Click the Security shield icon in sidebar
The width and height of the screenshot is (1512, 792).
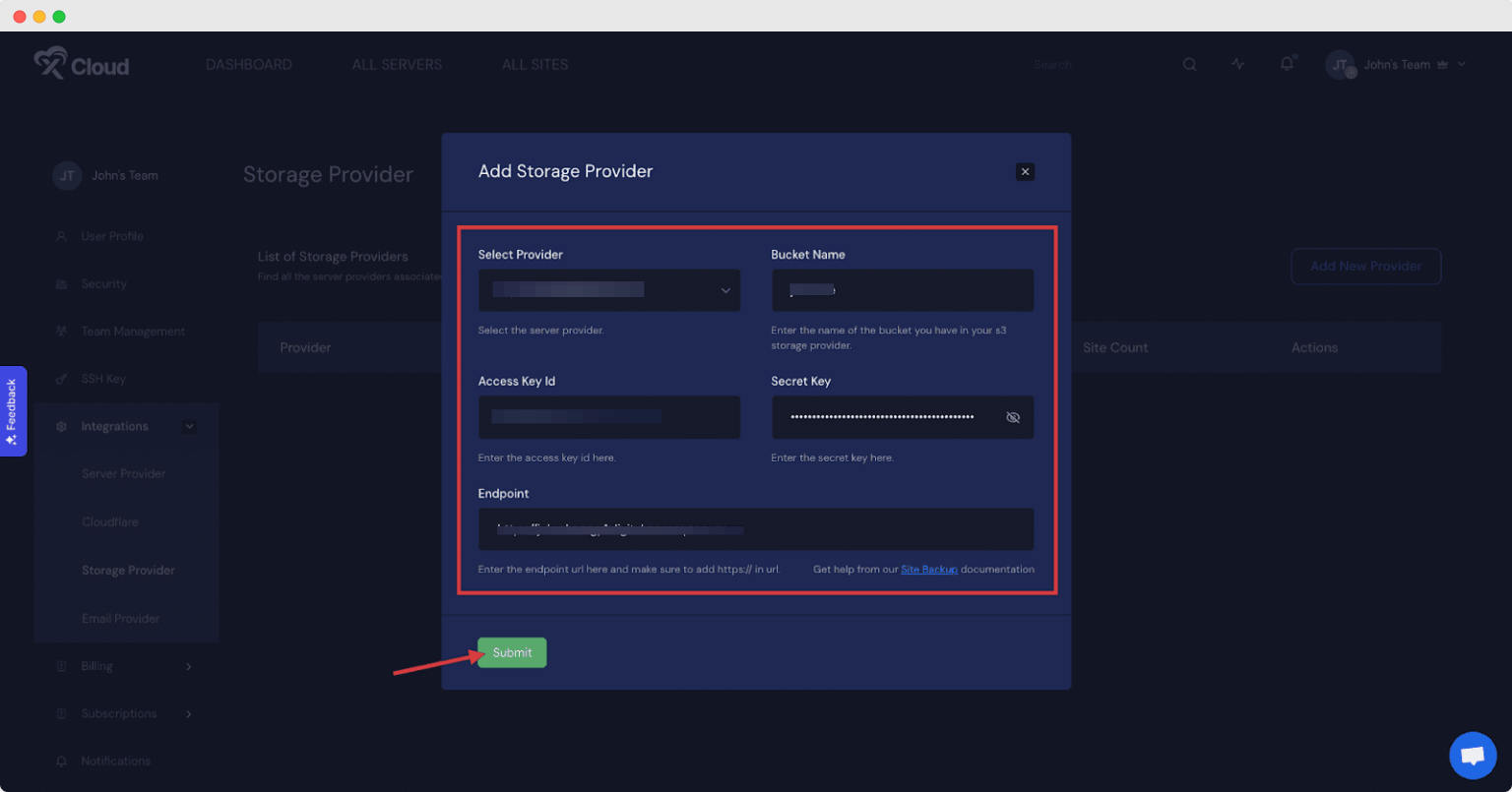61,283
